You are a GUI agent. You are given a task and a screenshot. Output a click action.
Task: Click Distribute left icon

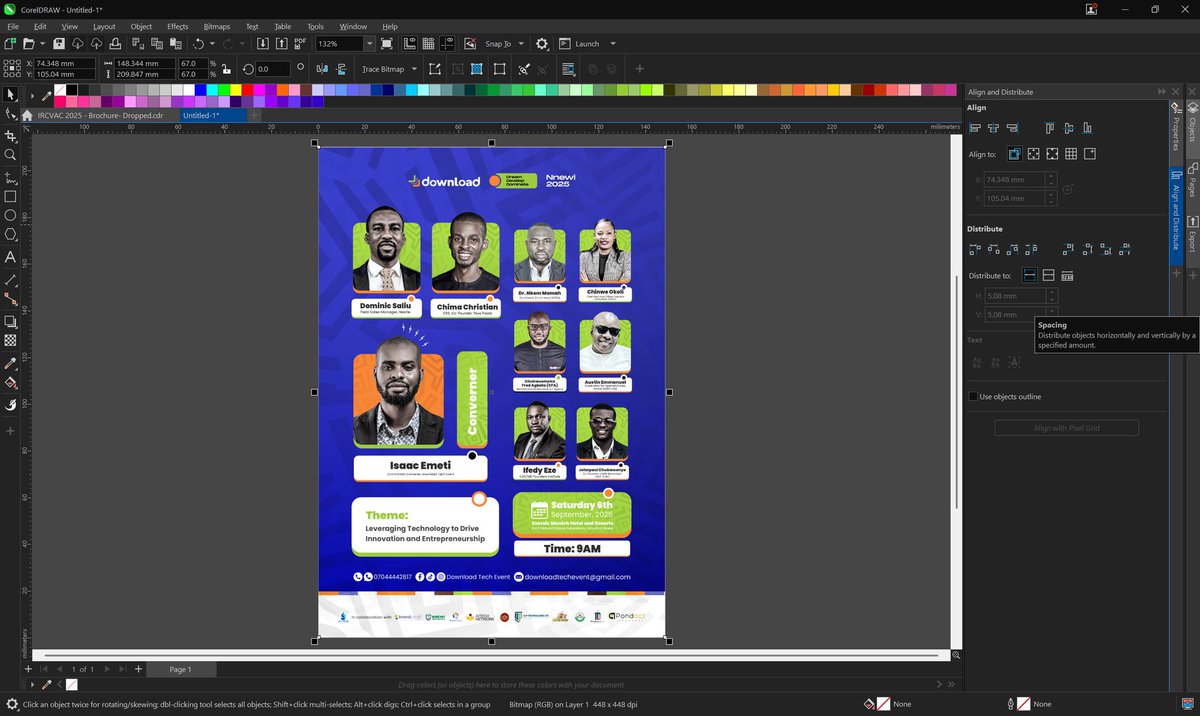pyautogui.click(x=975, y=249)
